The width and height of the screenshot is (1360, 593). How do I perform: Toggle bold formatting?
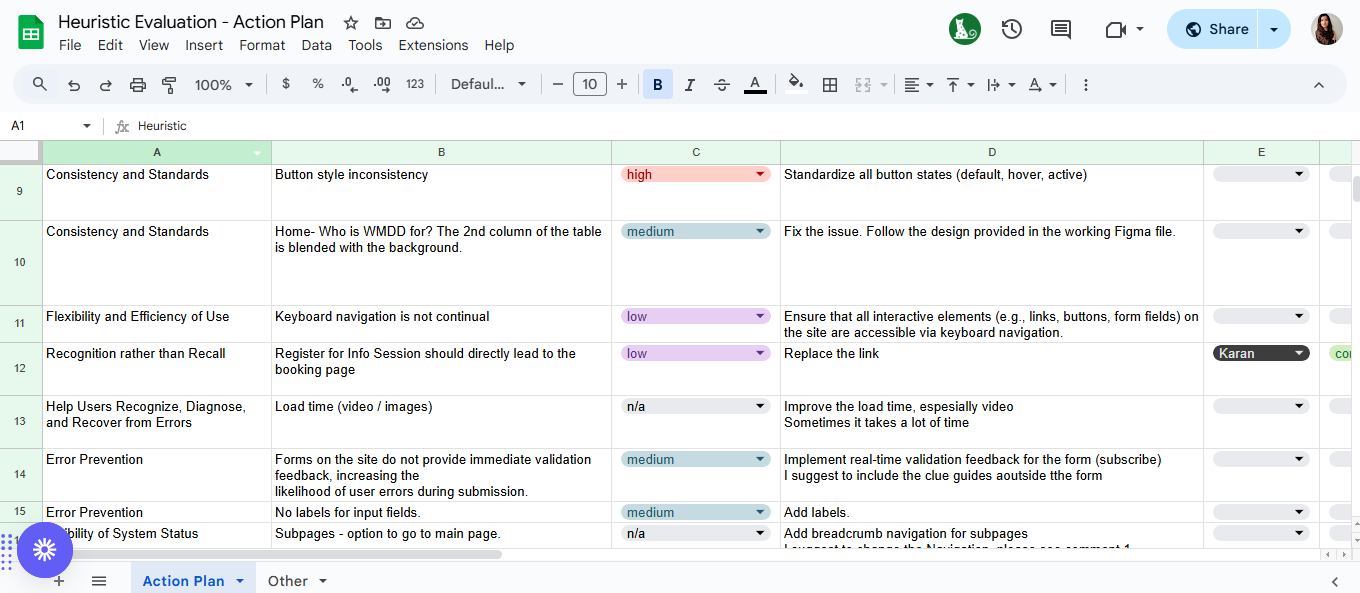[x=658, y=85]
